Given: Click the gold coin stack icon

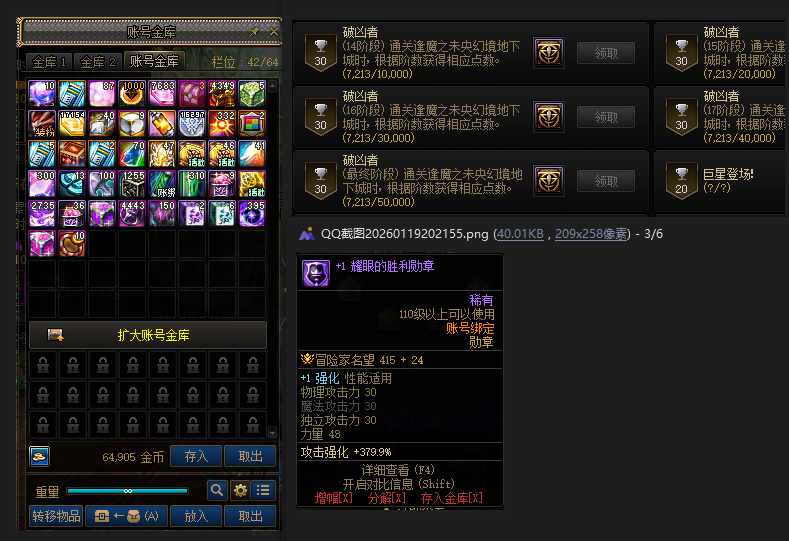Looking at the screenshot, I should click(39, 456).
